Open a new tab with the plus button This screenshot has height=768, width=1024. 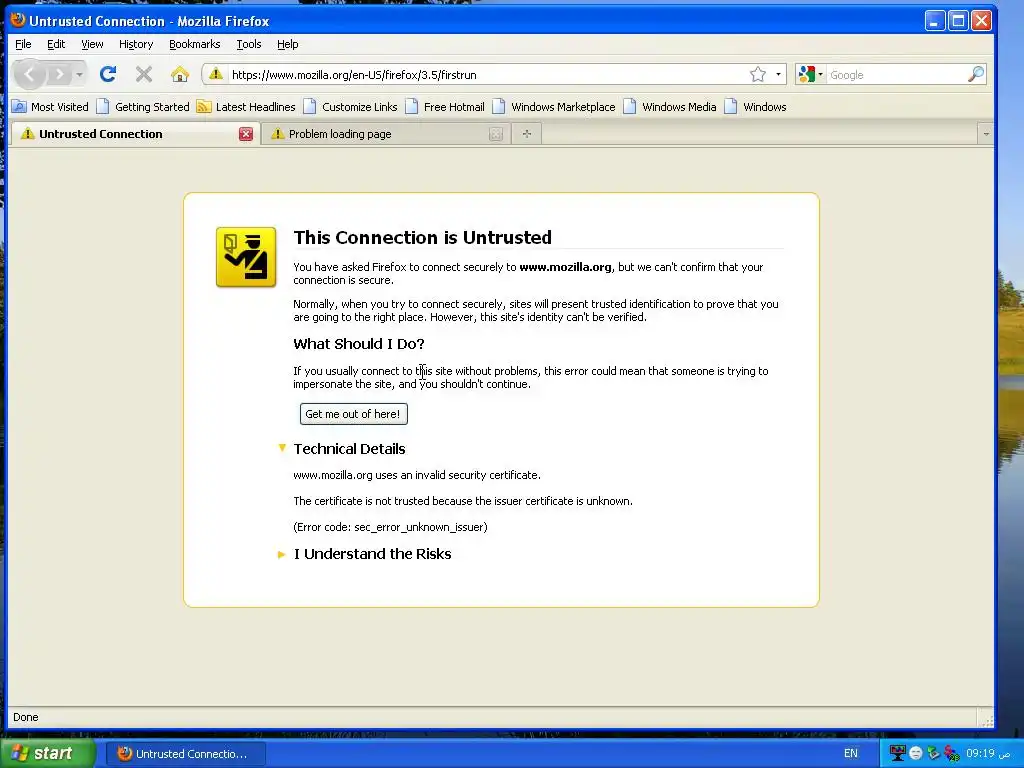(x=527, y=134)
